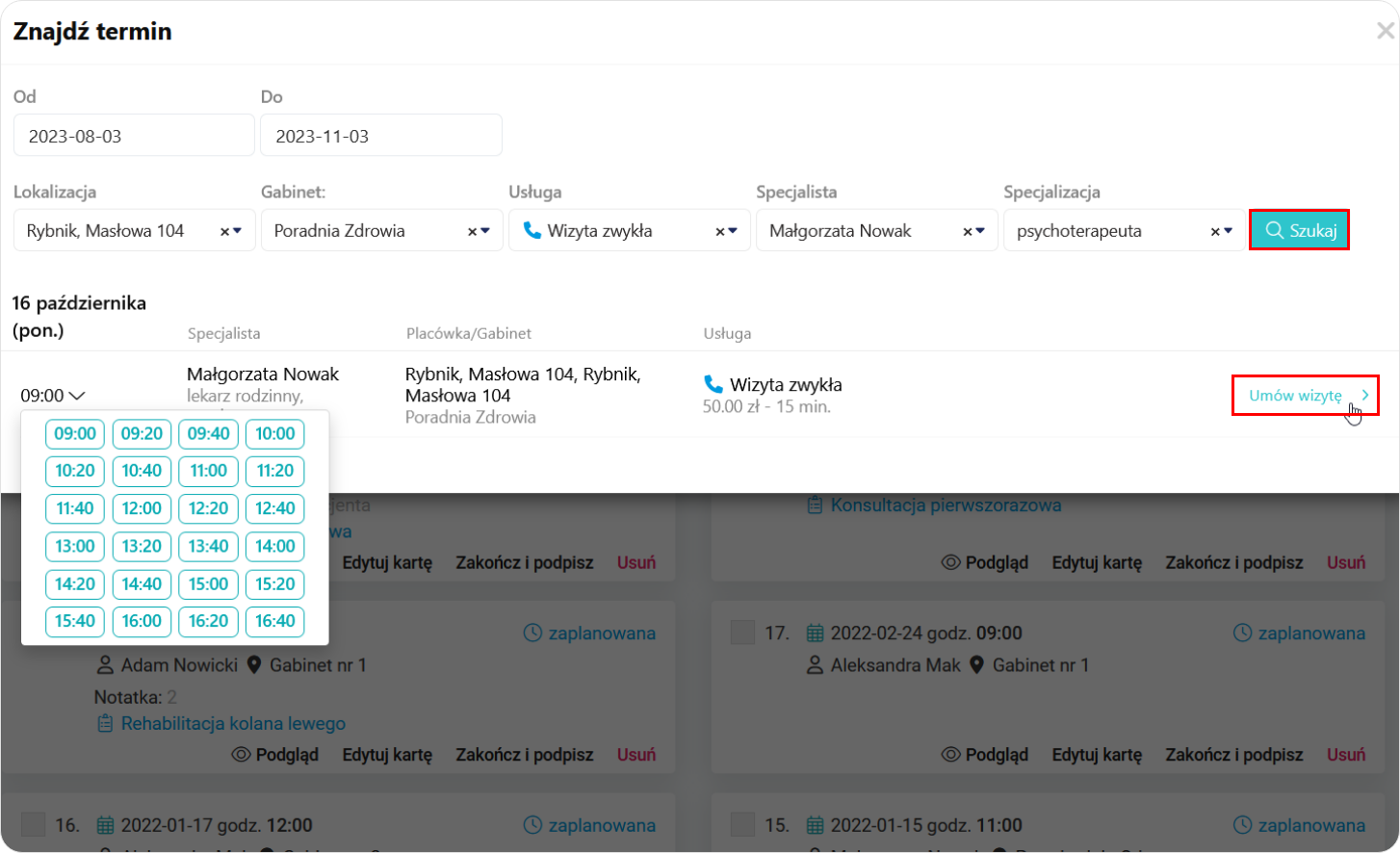The image size is (1400, 853).
Task: Click the clipboard icon beside Rehabilitacja kolana lewego
Action: coord(105,723)
